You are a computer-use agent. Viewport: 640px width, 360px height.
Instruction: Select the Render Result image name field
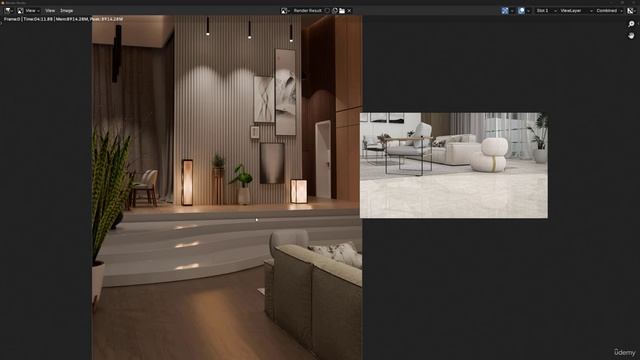(308, 11)
